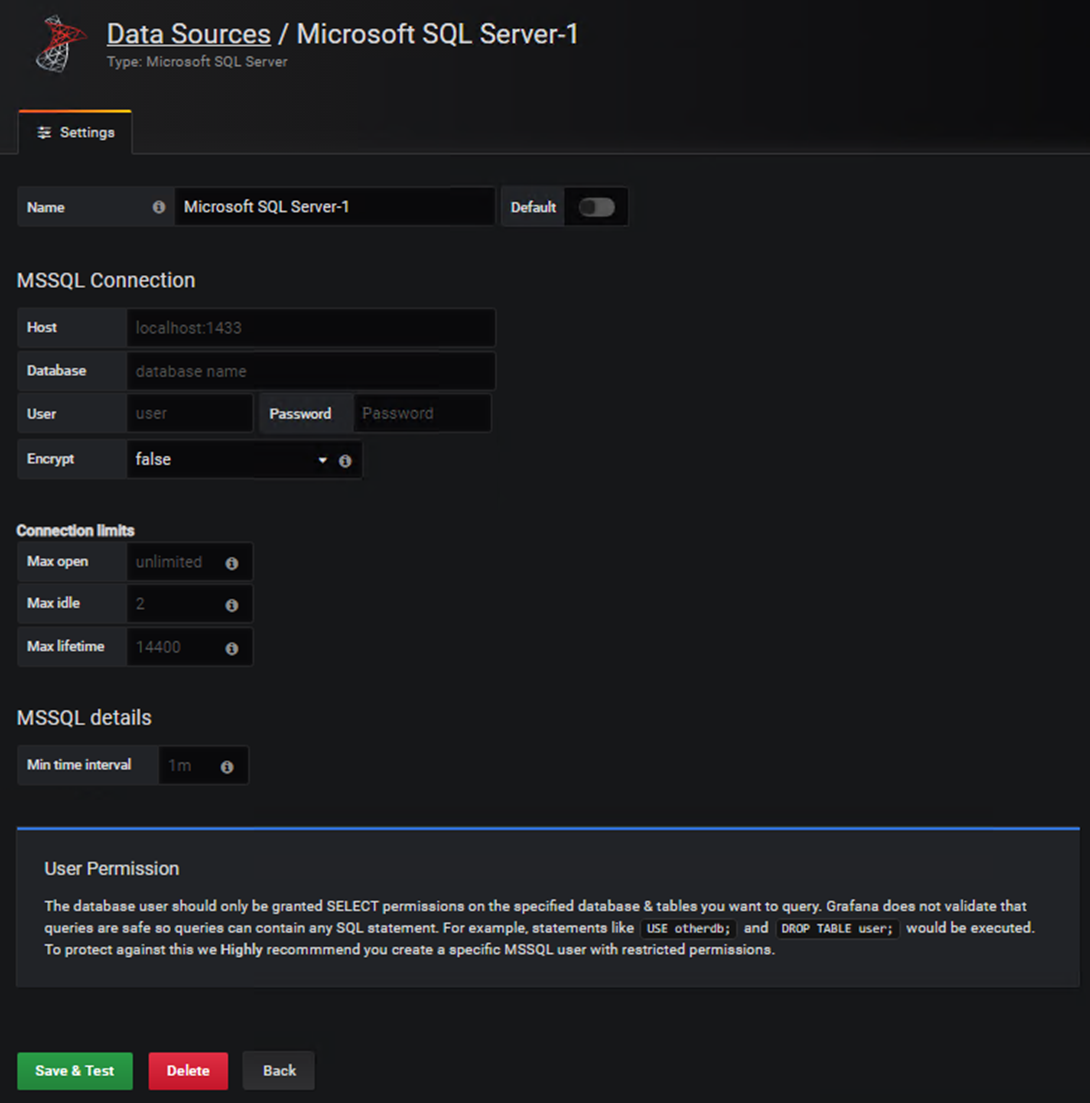Click the Host input field
The image size is (1090, 1103).
click(x=312, y=327)
